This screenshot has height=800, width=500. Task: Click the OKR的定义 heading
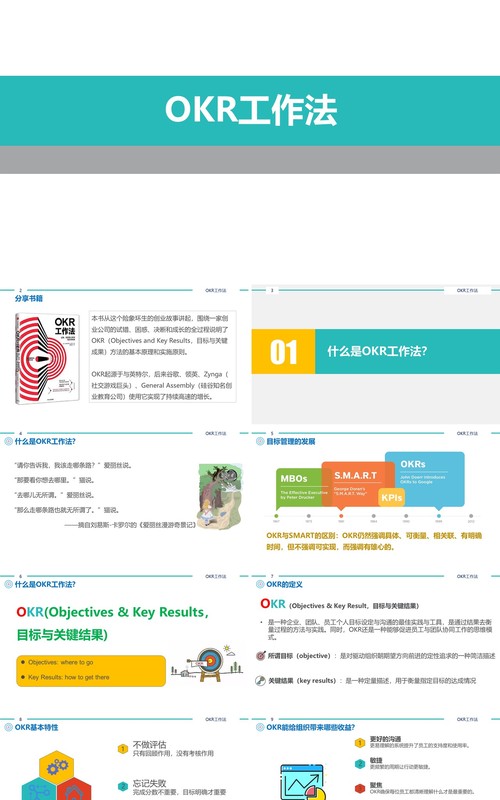[x=284, y=584]
